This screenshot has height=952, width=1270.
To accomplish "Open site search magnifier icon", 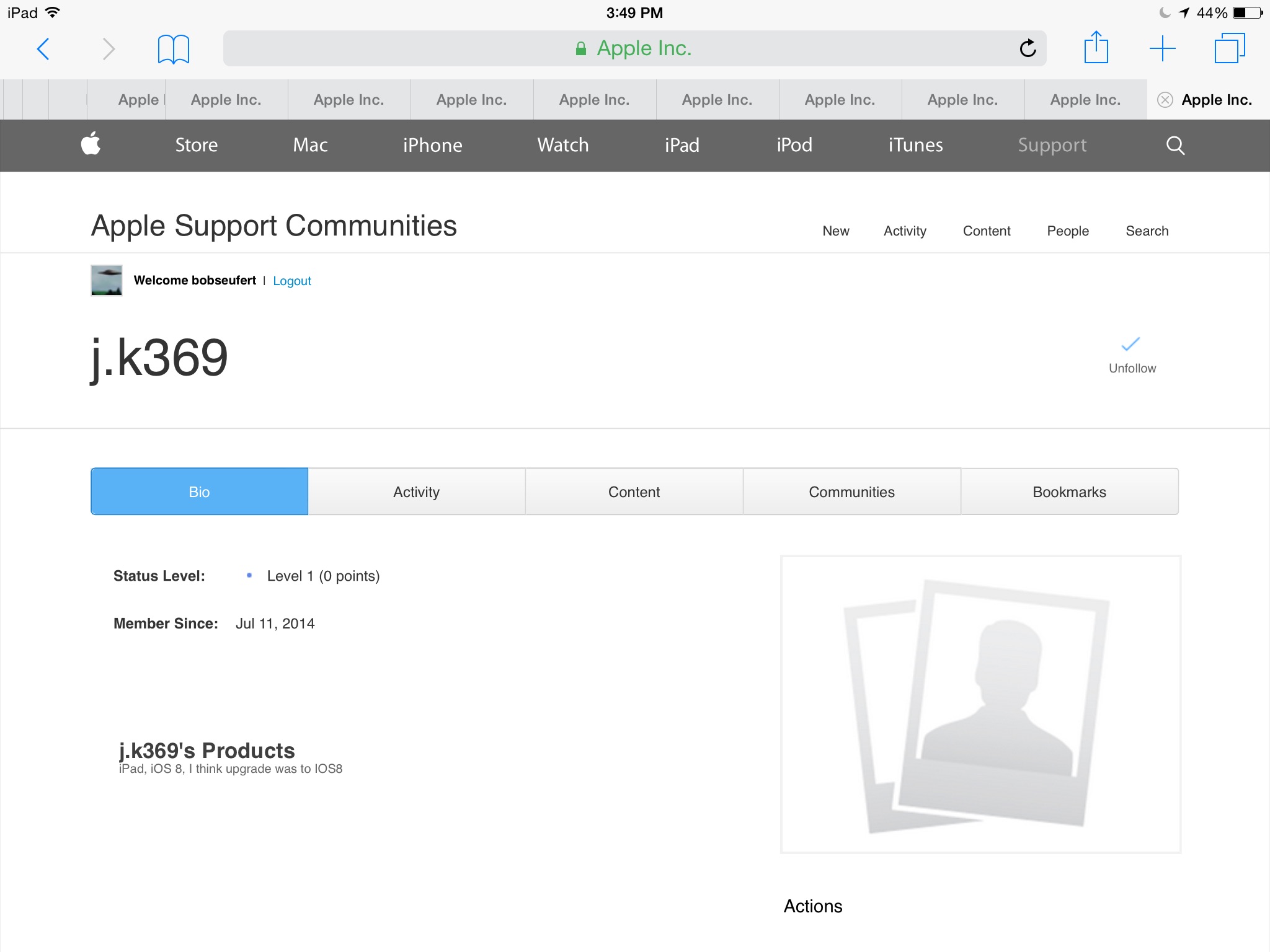I will pos(1175,146).
